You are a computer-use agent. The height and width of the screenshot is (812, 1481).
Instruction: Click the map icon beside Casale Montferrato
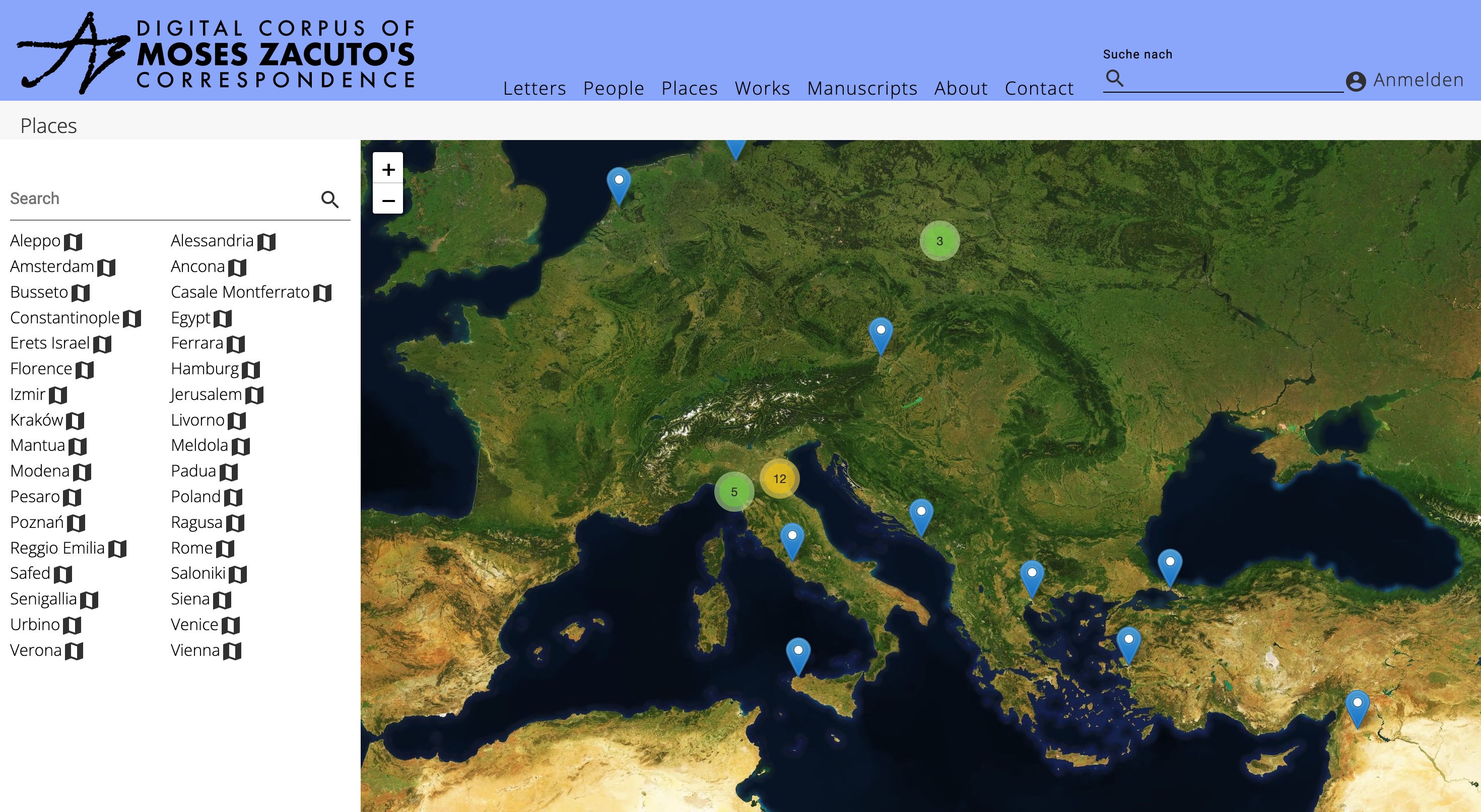tap(322, 293)
